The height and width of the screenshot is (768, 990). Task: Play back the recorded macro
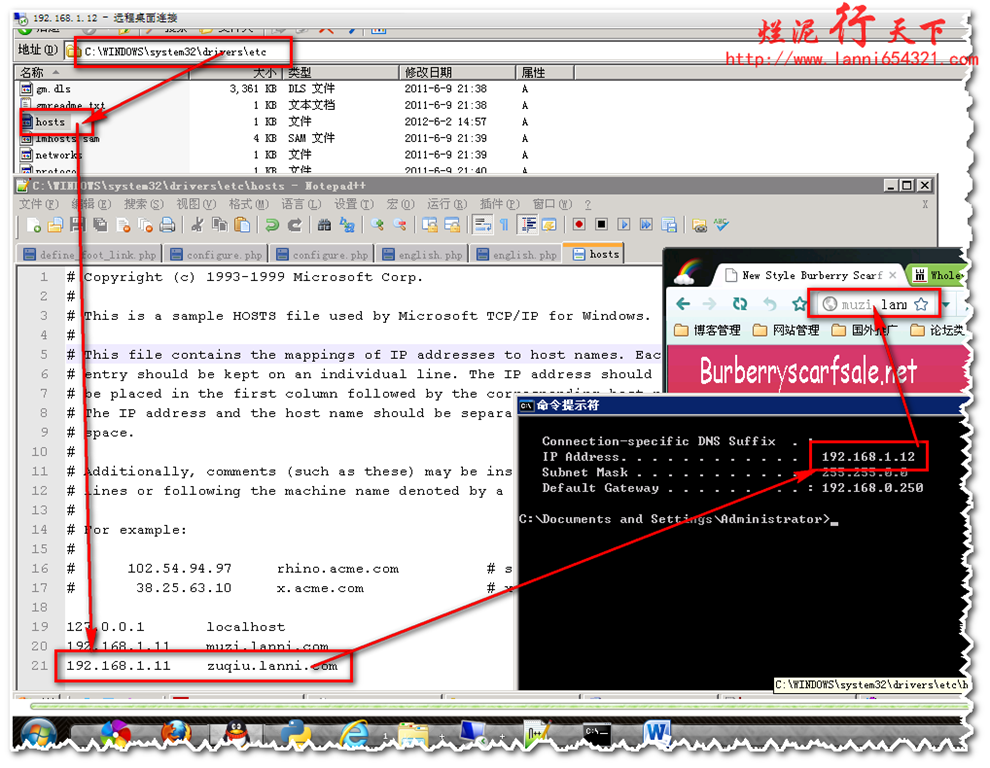(x=624, y=224)
